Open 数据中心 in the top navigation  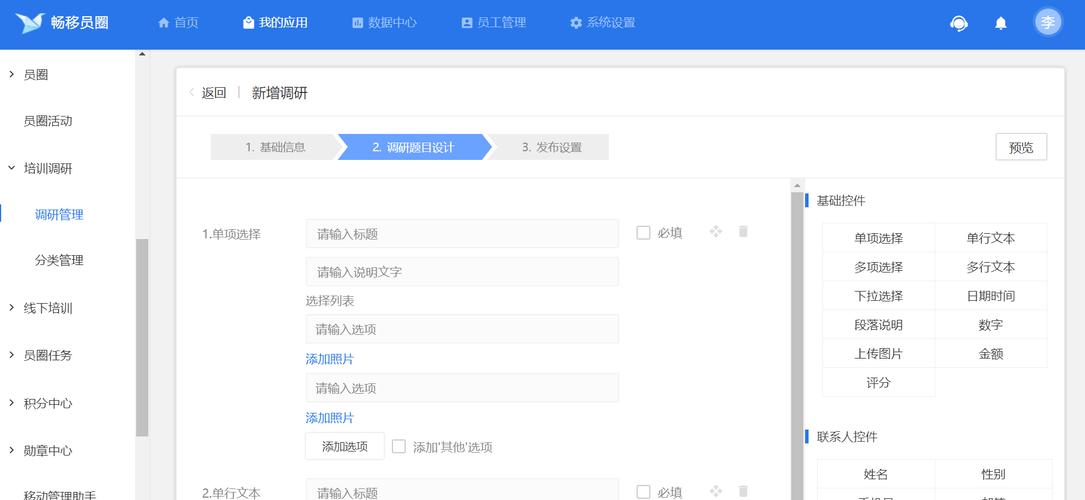click(x=384, y=23)
